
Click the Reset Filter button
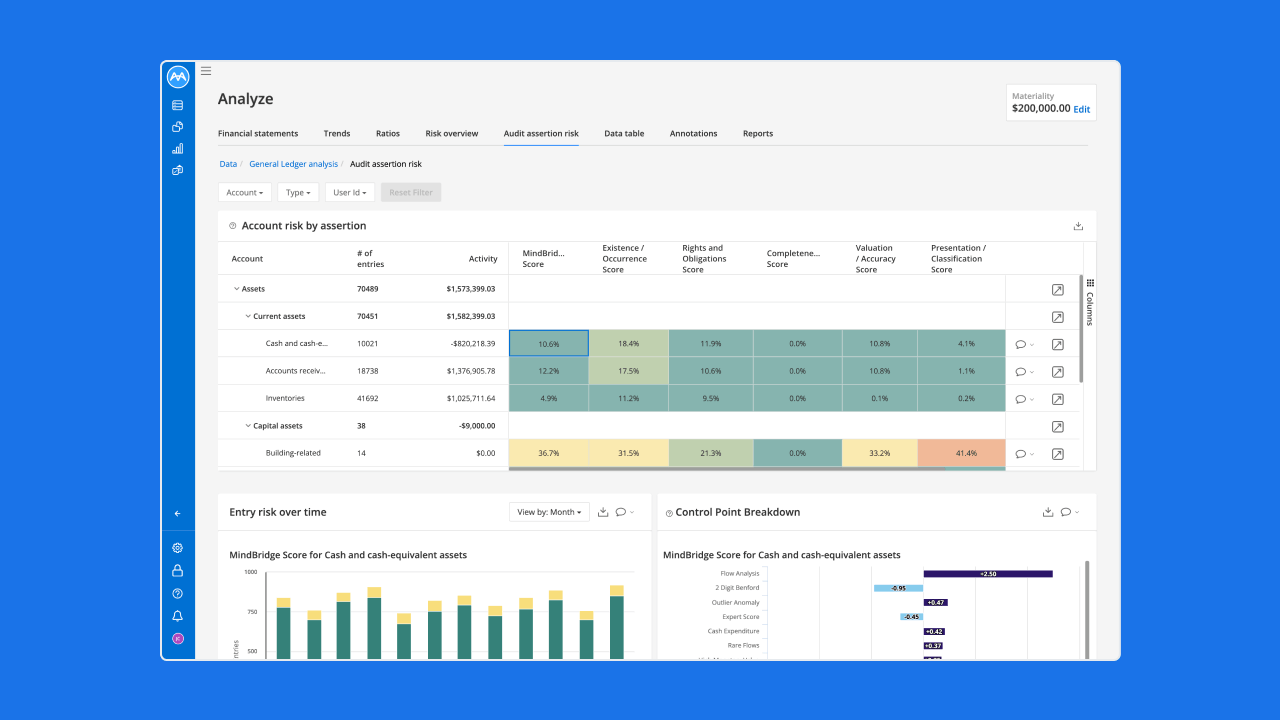coord(411,192)
